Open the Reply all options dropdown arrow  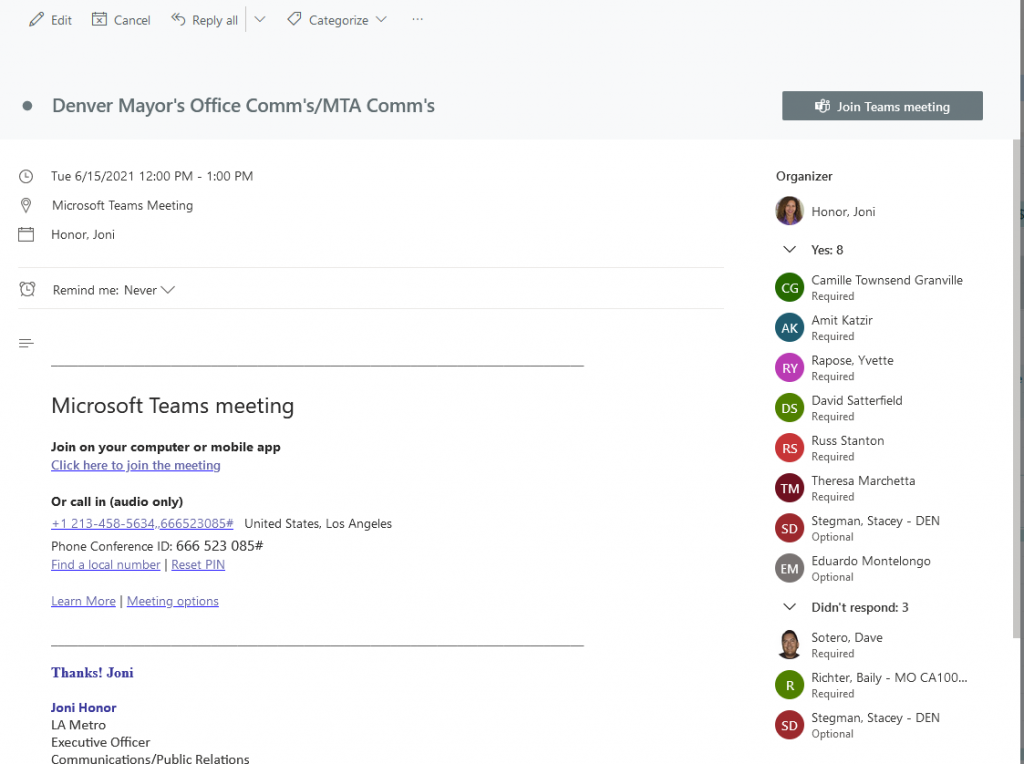(x=260, y=20)
